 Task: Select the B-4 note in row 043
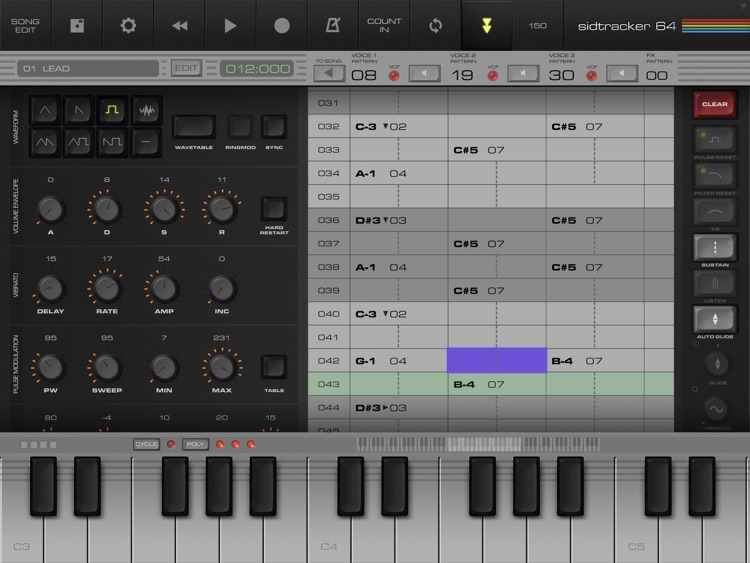coord(464,384)
